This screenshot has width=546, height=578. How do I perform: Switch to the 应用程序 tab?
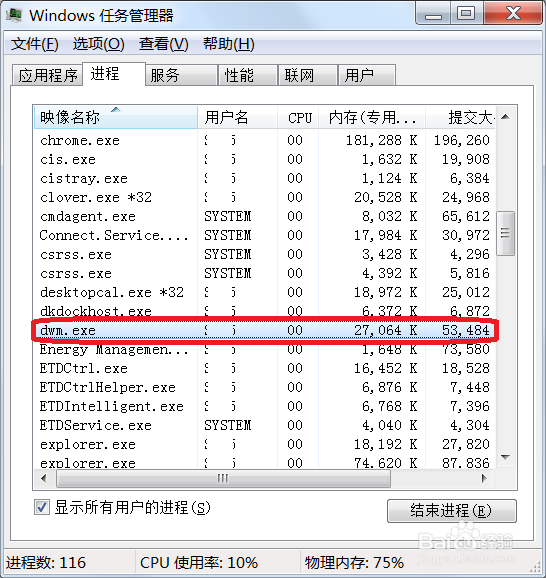[47, 75]
